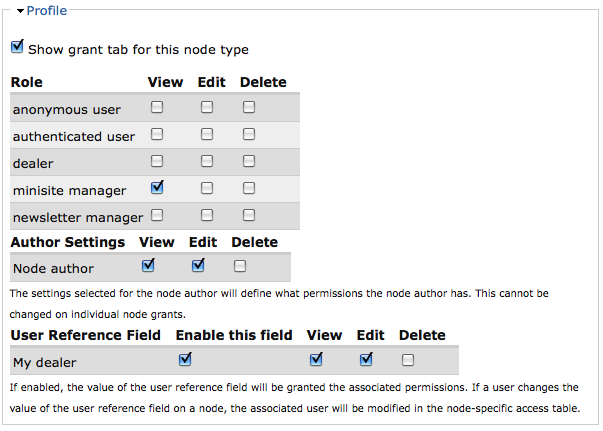603x431 pixels.
Task: Uncheck View for minisite manager
Action: click(157, 187)
